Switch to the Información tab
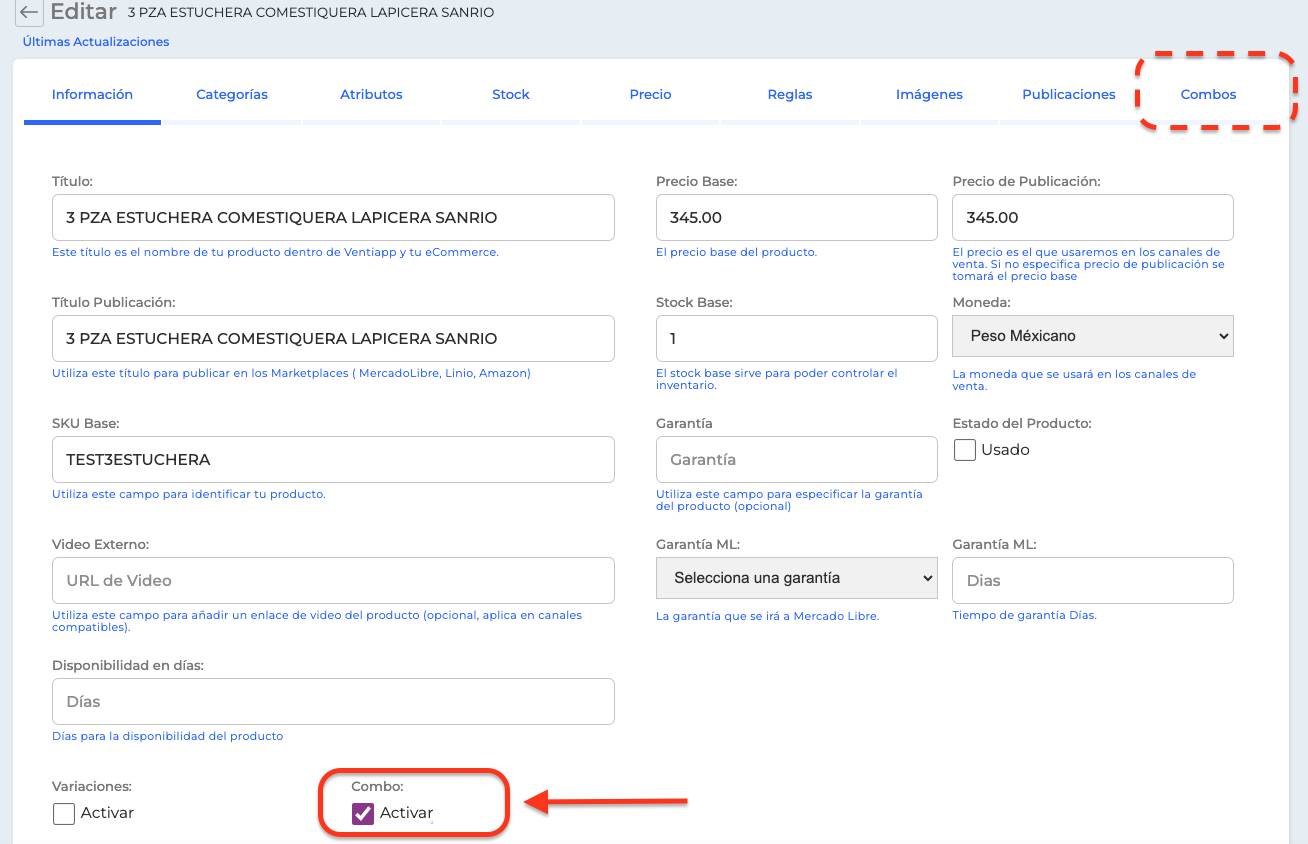 pos(92,94)
